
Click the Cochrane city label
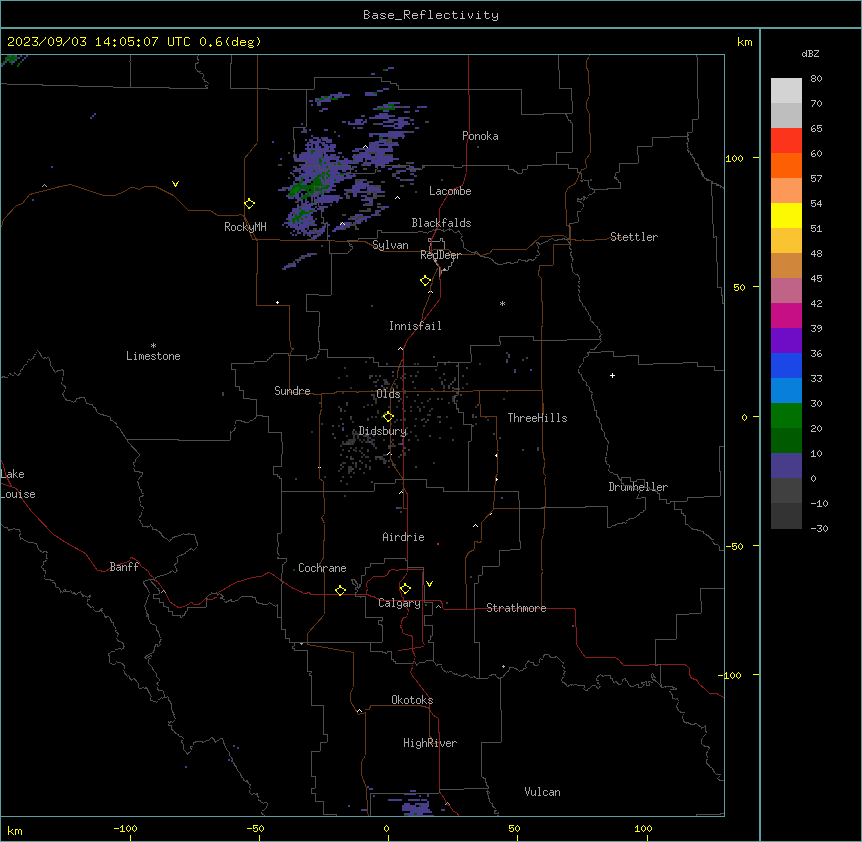point(322,568)
